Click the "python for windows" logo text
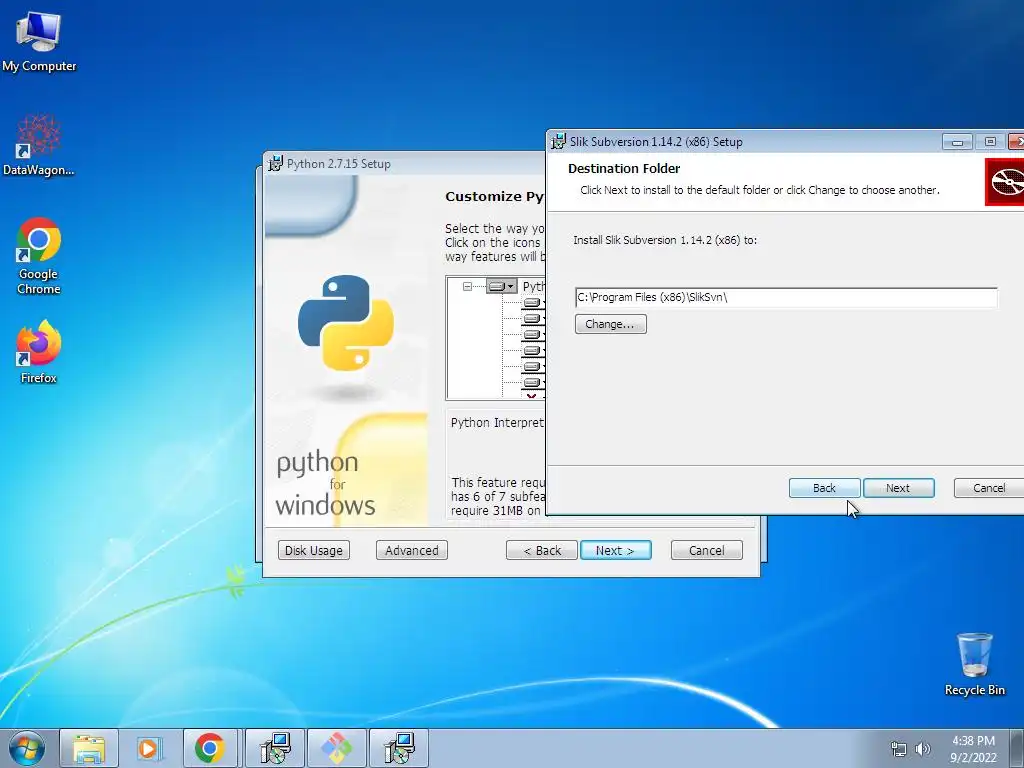Viewport: 1024px width, 768px height. pos(325,483)
